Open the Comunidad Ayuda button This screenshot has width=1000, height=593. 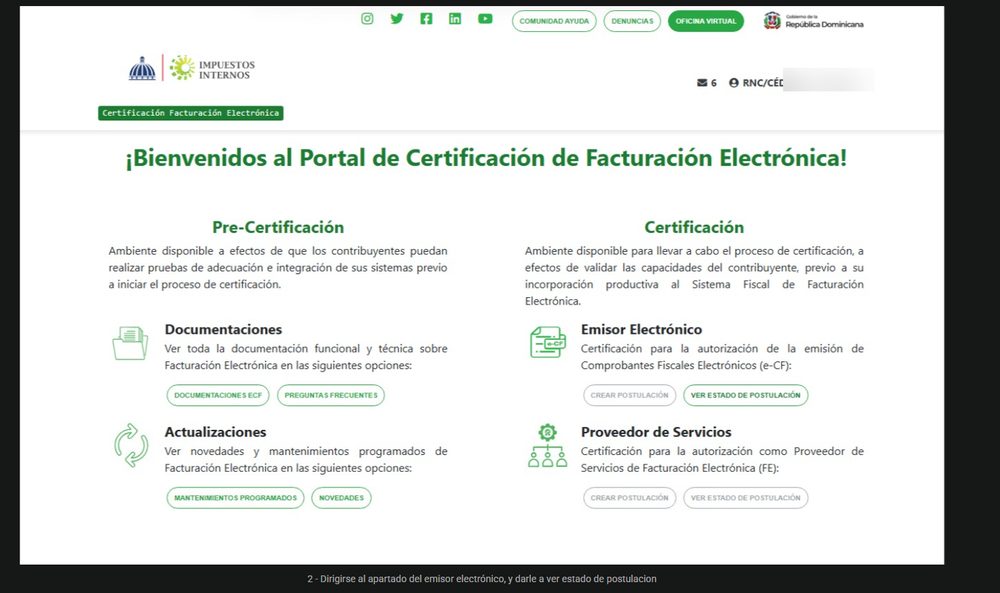point(554,21)
